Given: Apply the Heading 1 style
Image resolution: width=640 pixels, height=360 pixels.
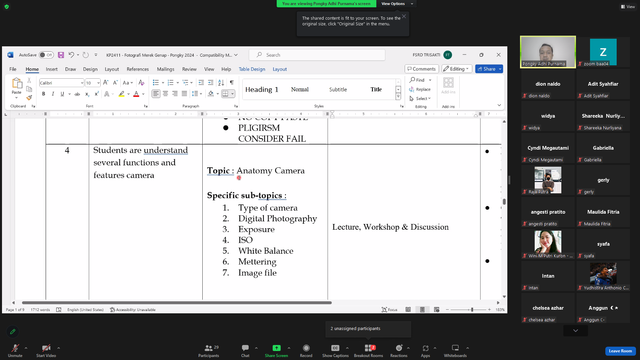Looking at the screenshot, I should pos(262,89).
